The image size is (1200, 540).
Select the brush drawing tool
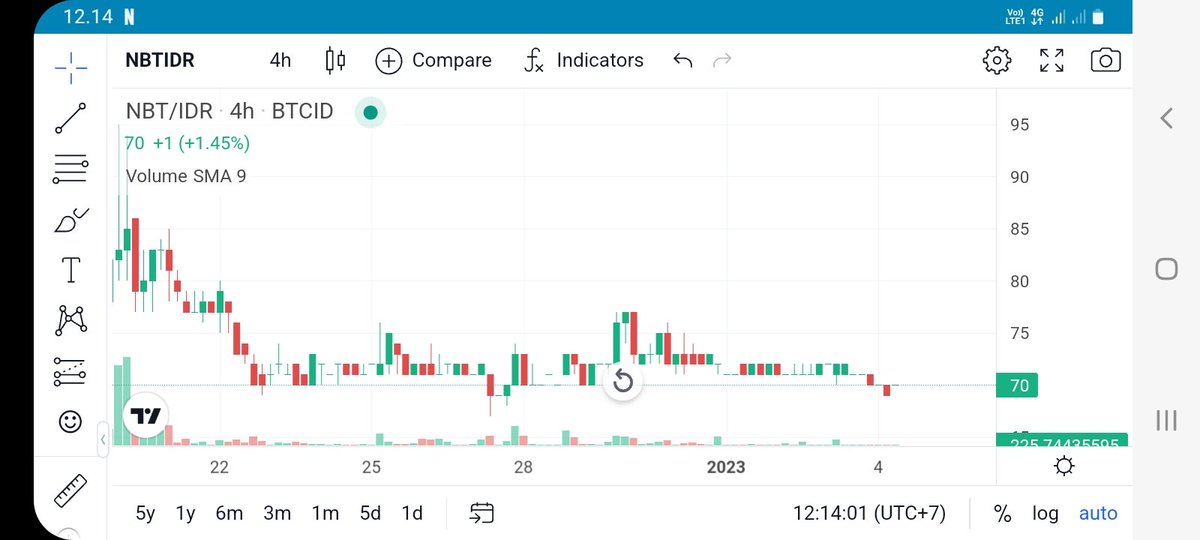pyautogui.click(x=70, y=220)
